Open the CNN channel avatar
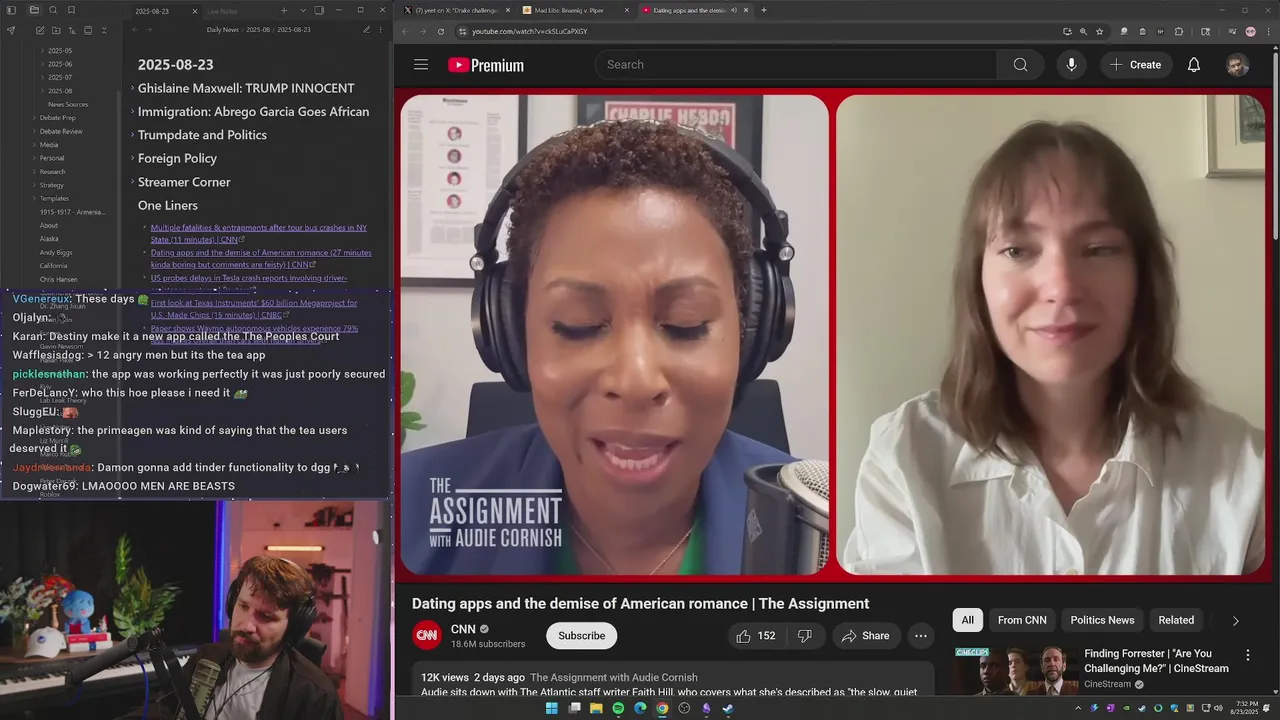 [427, 635]
